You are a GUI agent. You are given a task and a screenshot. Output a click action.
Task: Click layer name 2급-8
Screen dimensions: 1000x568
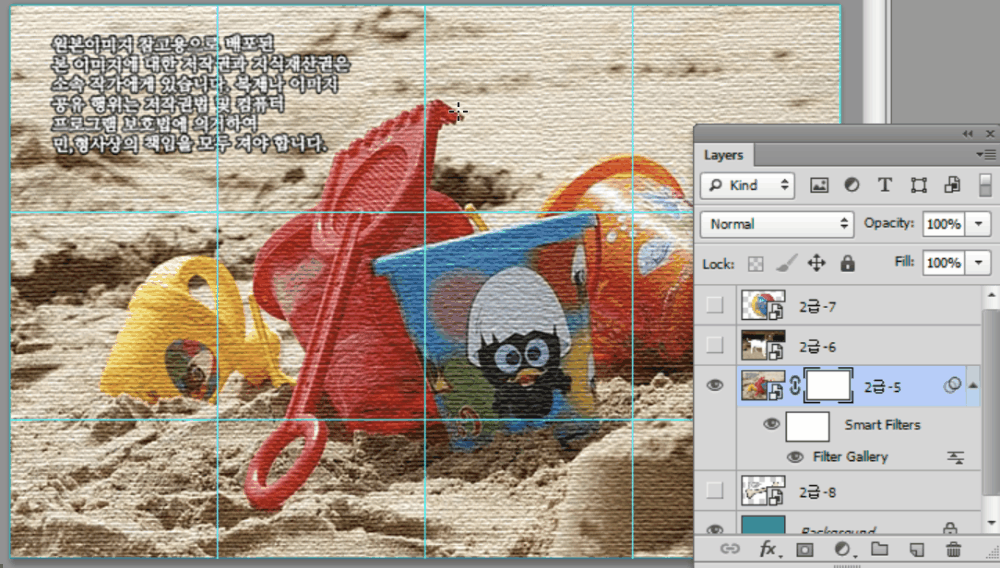pos(817,492)
